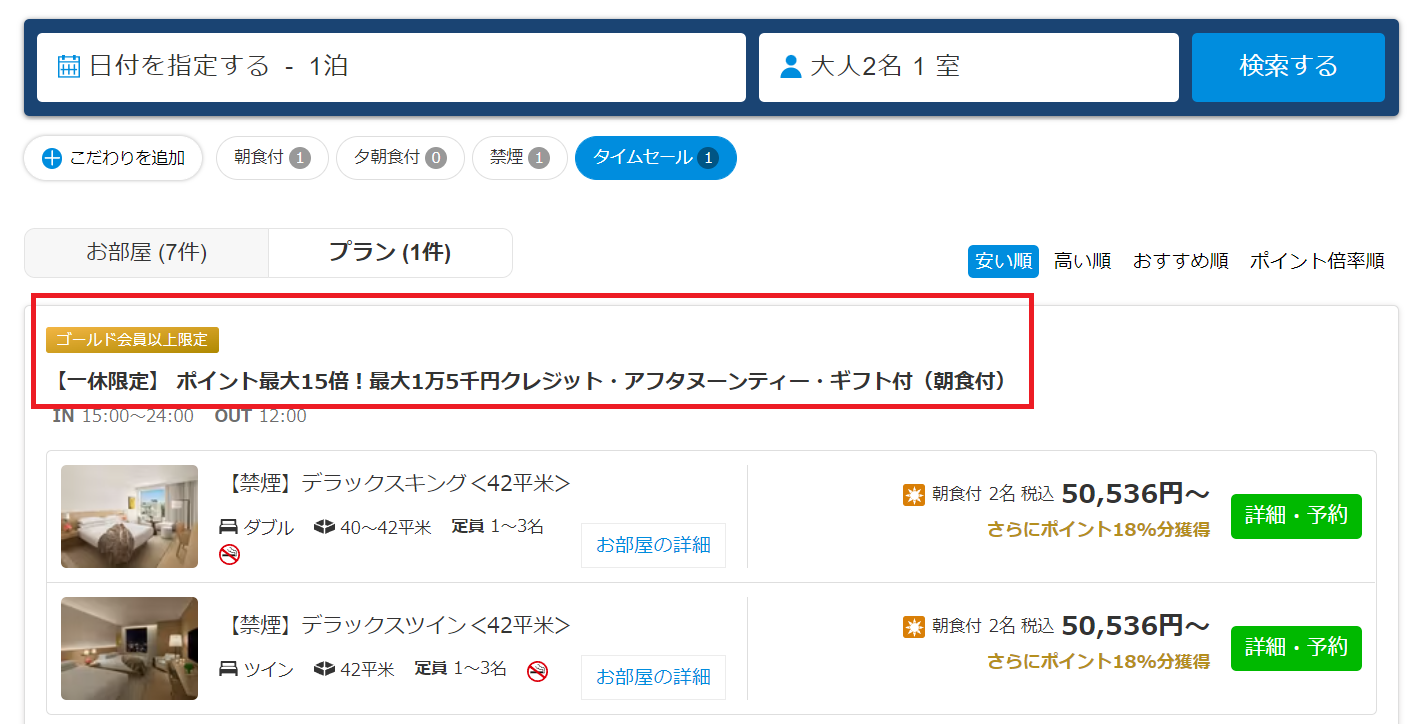Open the 大人2名 1室 guest selector
The width and height of the screenshot is (1407, 724).
(968, 67)
